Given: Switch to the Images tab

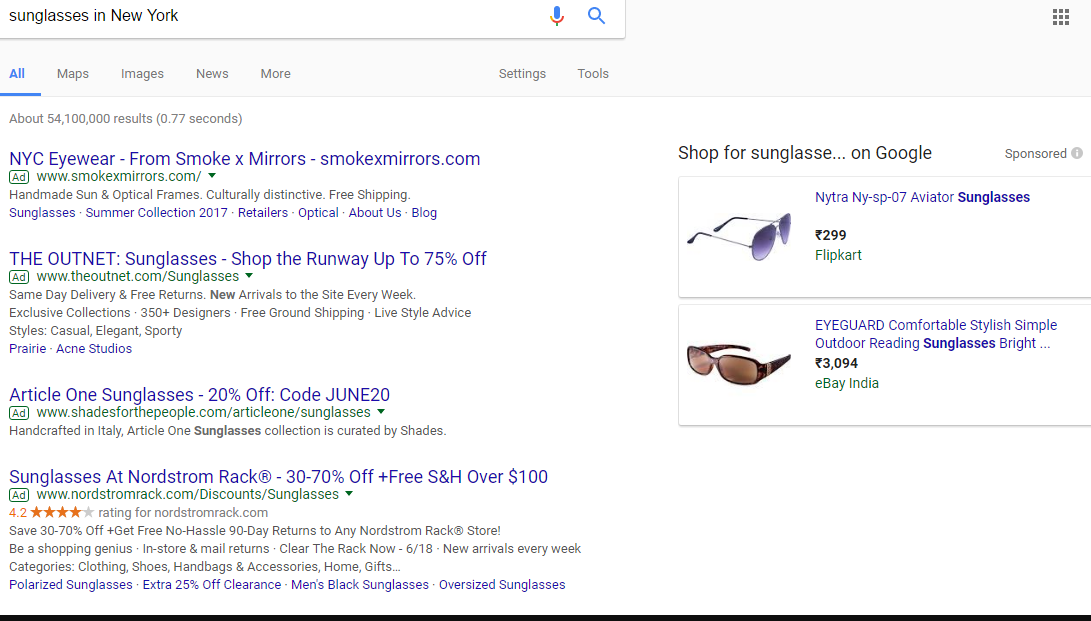Looking at the screenshot, I should point(142,73).
